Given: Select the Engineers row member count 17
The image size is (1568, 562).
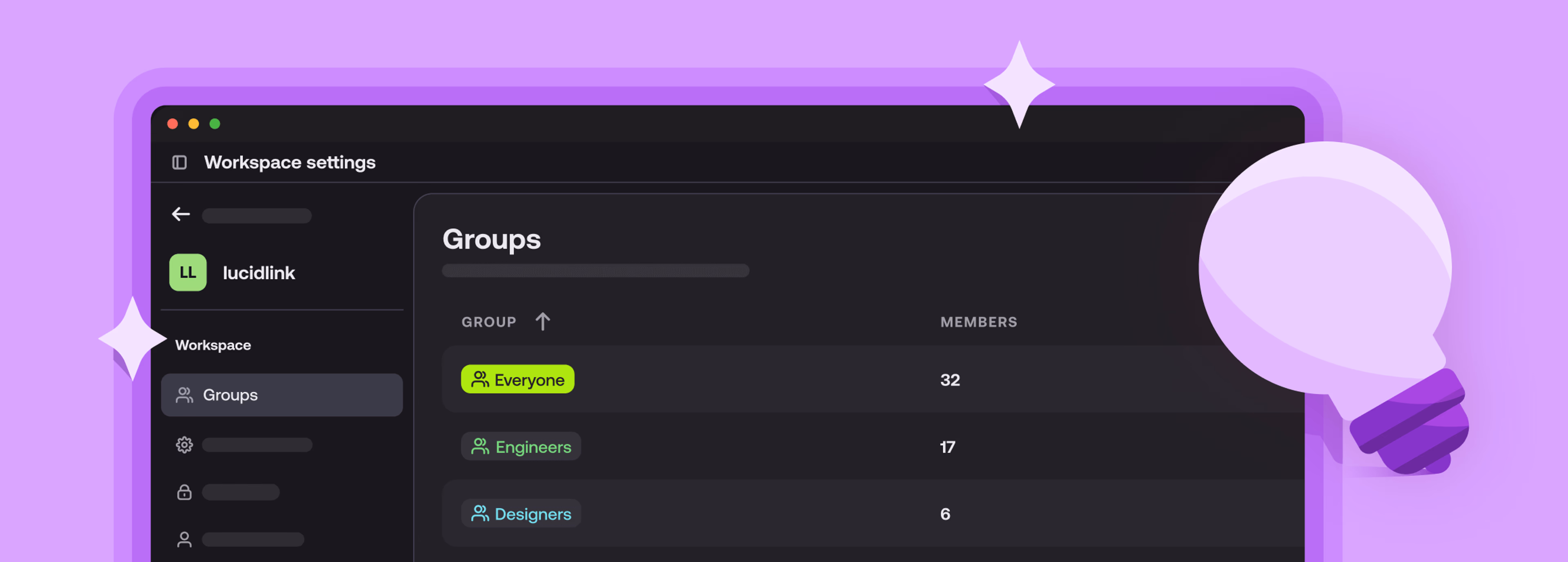Looking at the screenshot, I should coord(947,447).
